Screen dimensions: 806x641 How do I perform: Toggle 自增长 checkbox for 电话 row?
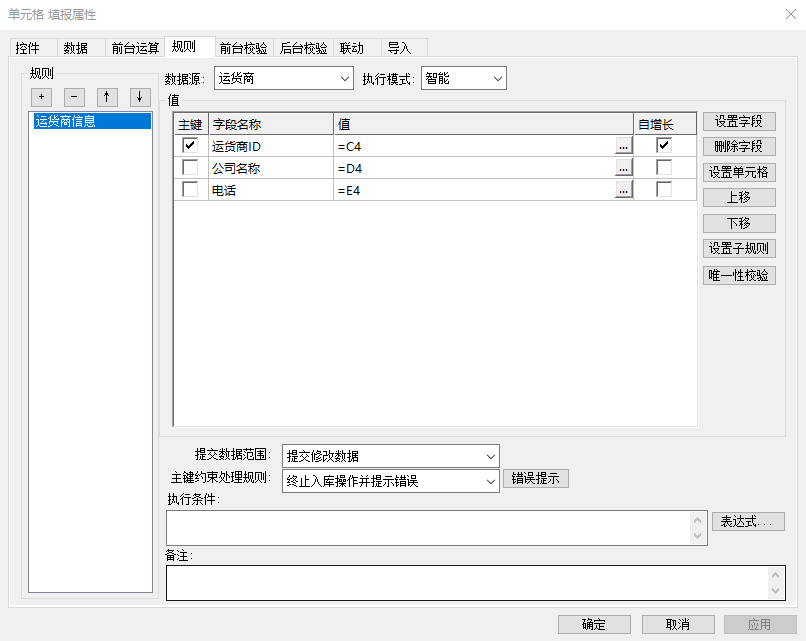point(664,190)
